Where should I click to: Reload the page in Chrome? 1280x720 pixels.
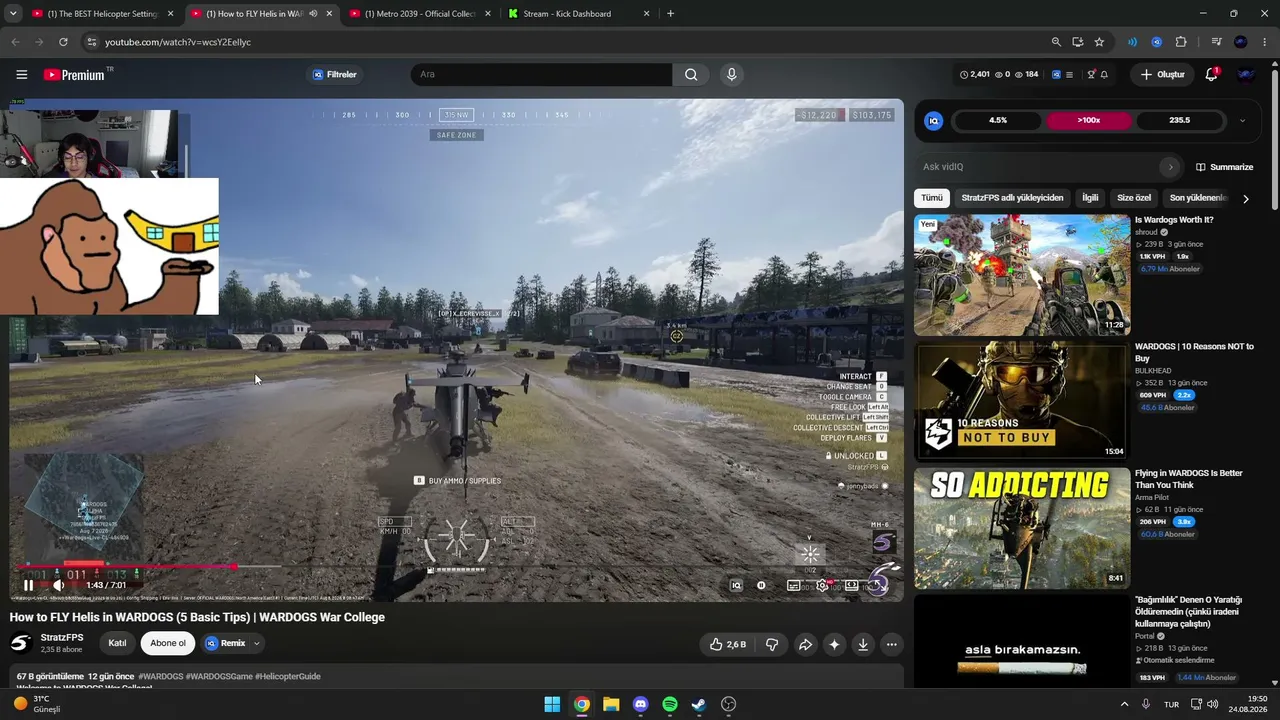63,42
